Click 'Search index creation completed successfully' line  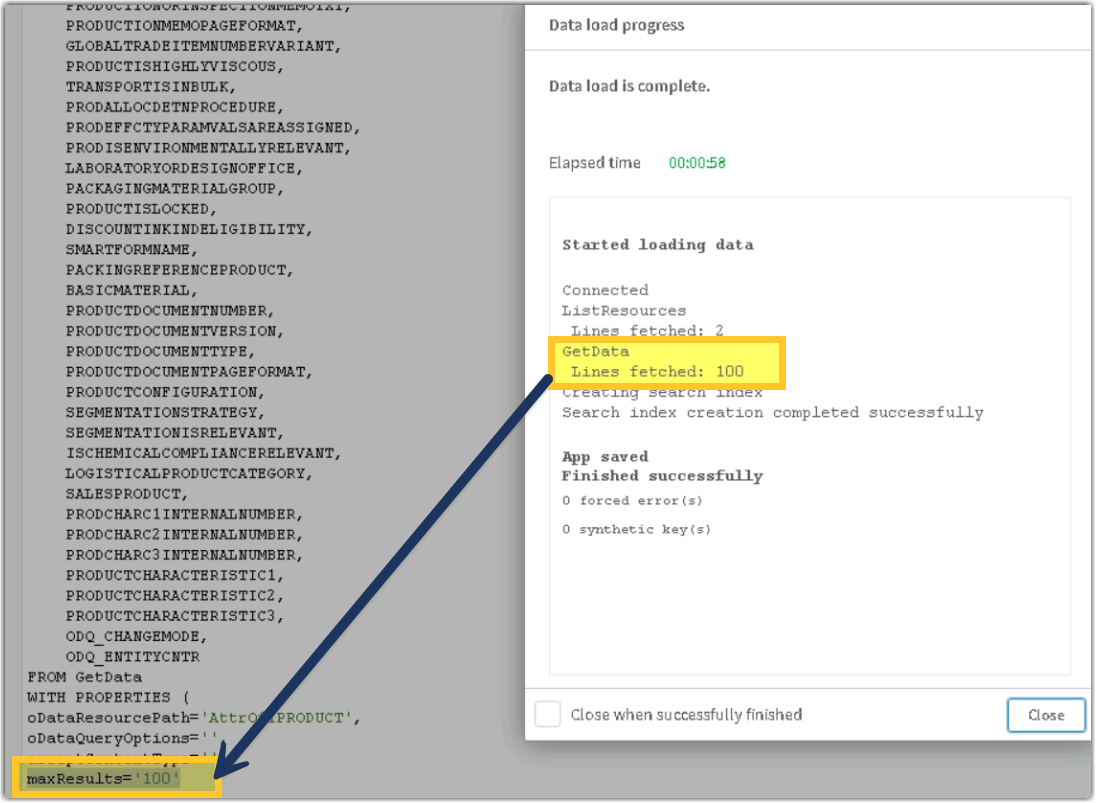click(x=772, y=412)
